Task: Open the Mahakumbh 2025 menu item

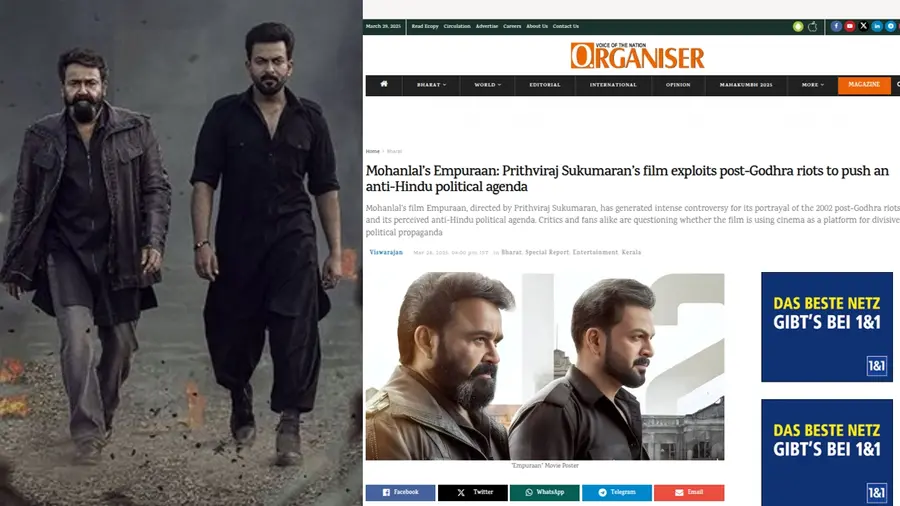Action: pos(746,85)
